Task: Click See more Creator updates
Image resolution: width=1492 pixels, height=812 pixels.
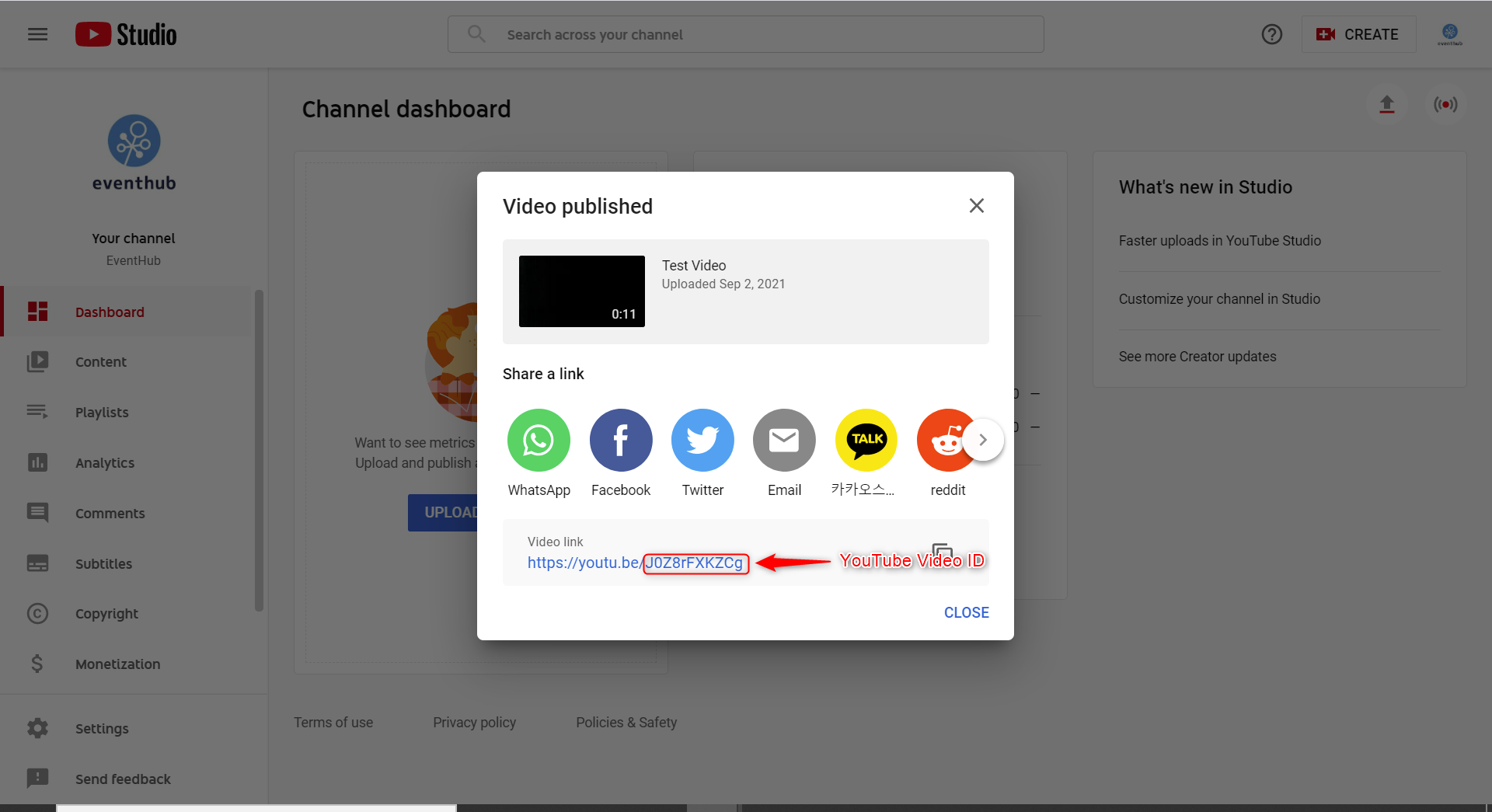Action: [1197, 357]
